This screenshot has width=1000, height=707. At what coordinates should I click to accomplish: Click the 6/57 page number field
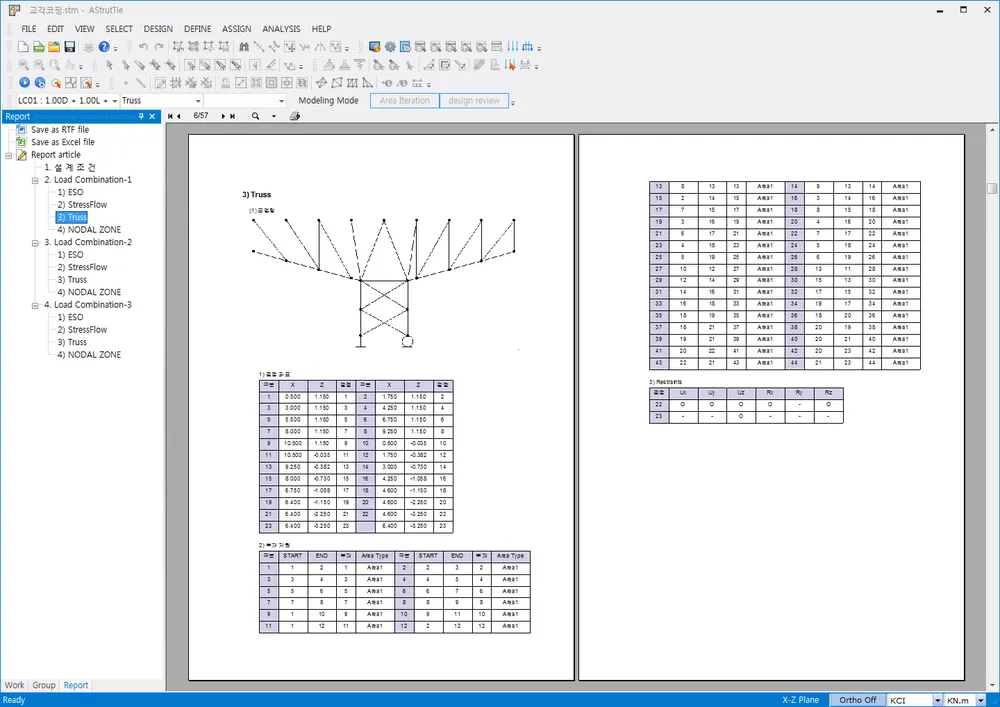coord(201,116)
